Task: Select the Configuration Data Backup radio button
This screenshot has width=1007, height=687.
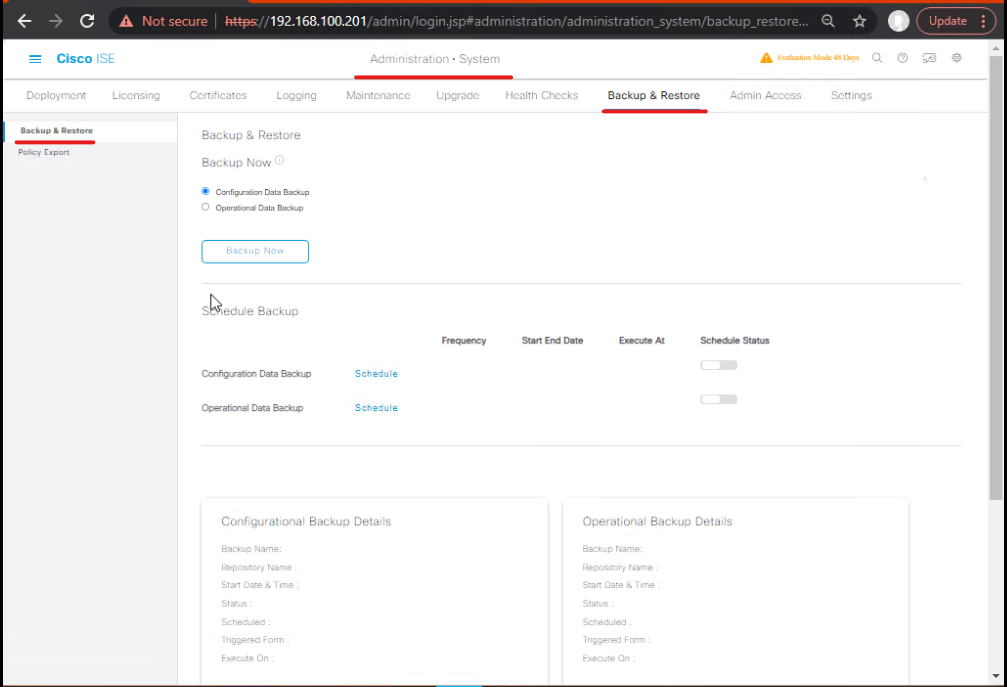Action: 206,191
